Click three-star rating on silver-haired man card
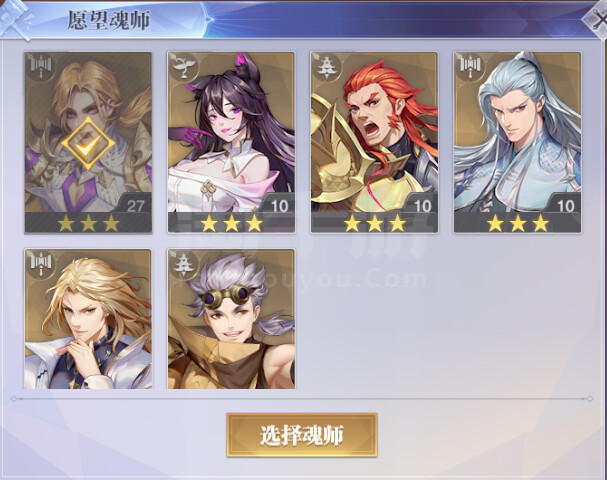This screenshot has width=607, height=480. (x=518, y=223)
